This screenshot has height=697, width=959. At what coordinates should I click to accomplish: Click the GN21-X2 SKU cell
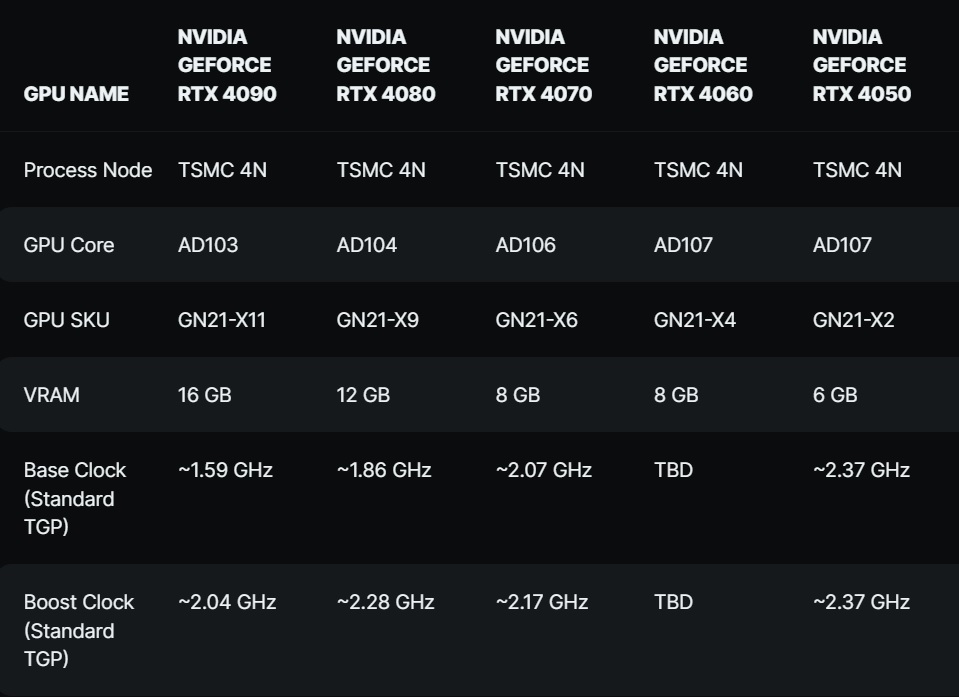(x=853, y=320)
